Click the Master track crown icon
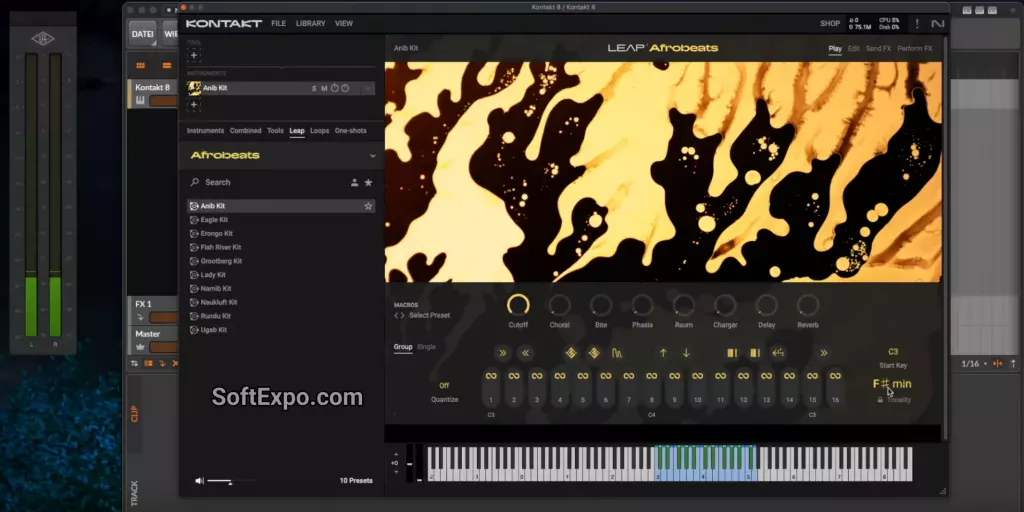The height and width of the screenshot is (512, 1024). click(140, 347)
